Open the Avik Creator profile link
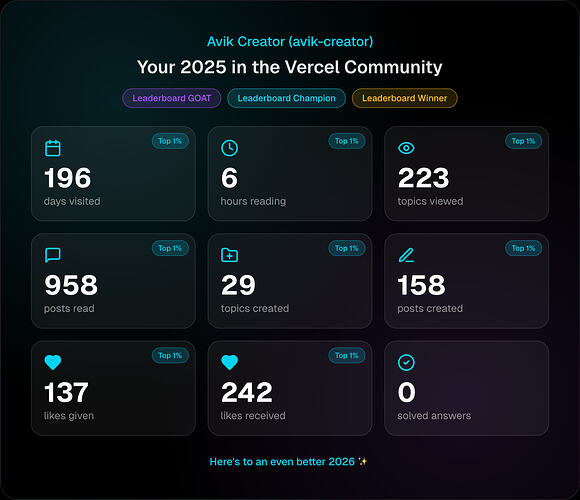Image resolution: width=580 pixels, height=500 pixels. [x=290, y=41]
